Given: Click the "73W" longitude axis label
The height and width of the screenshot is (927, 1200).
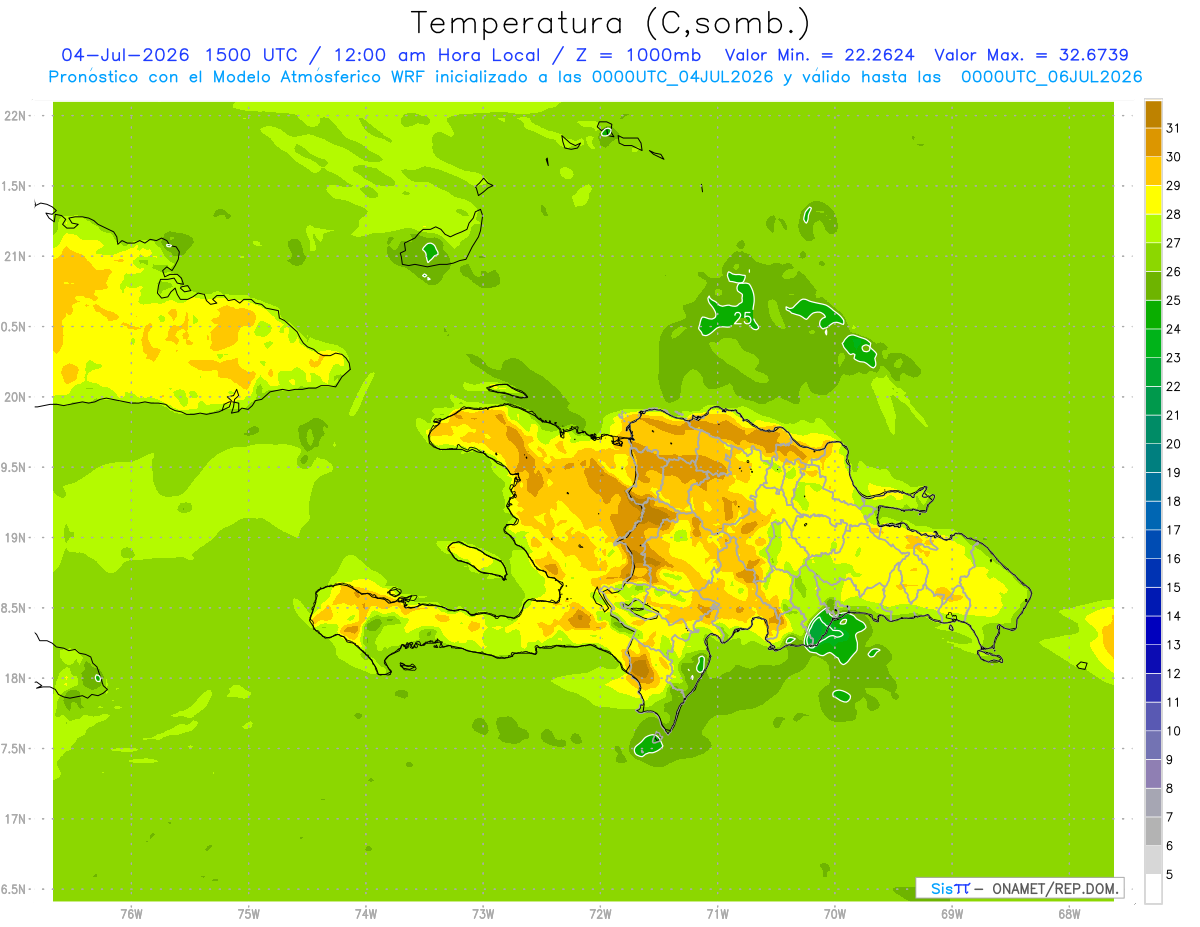Looking at the screenshot, I should point(483,914).
